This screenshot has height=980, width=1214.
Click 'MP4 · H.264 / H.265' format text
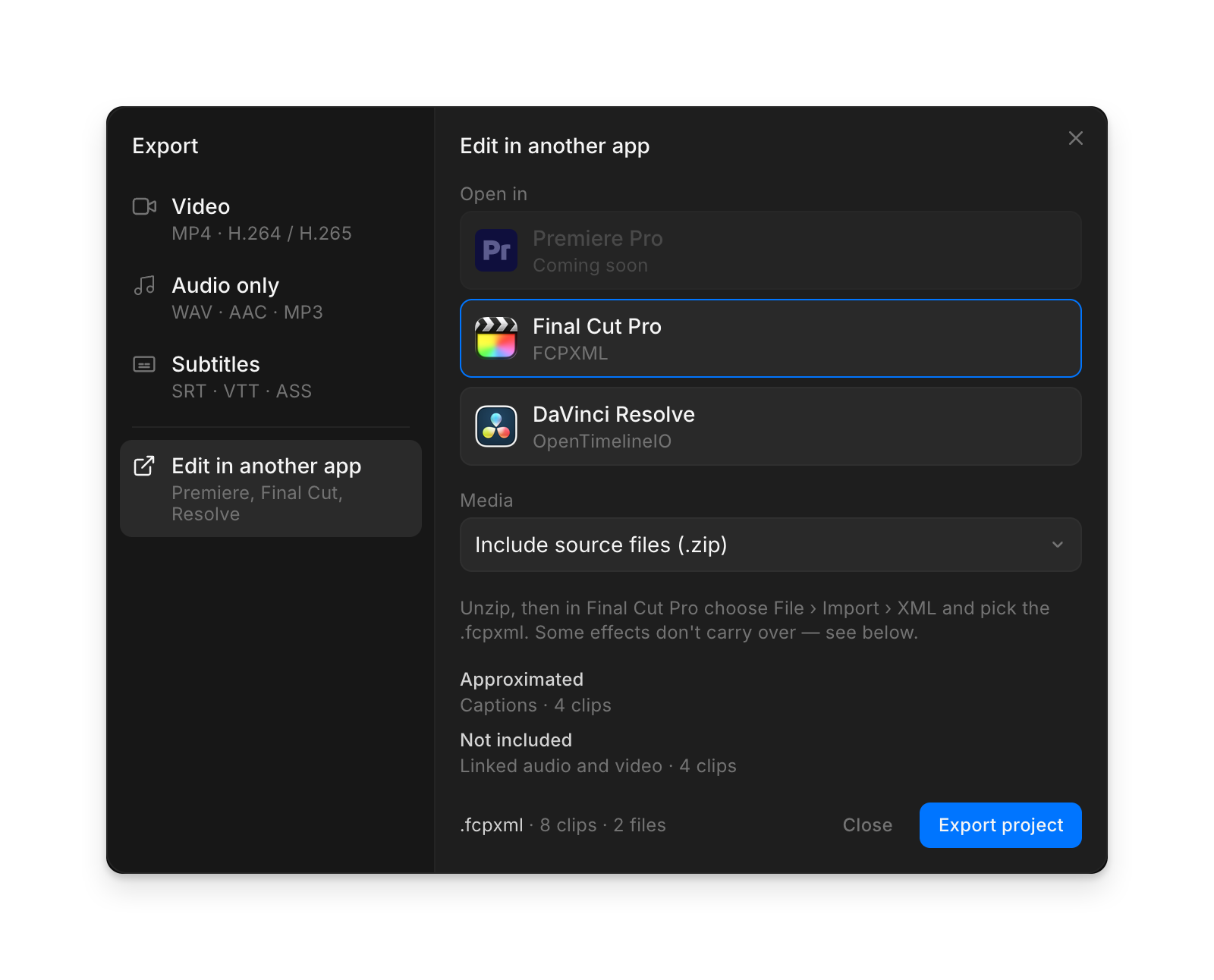262,234
